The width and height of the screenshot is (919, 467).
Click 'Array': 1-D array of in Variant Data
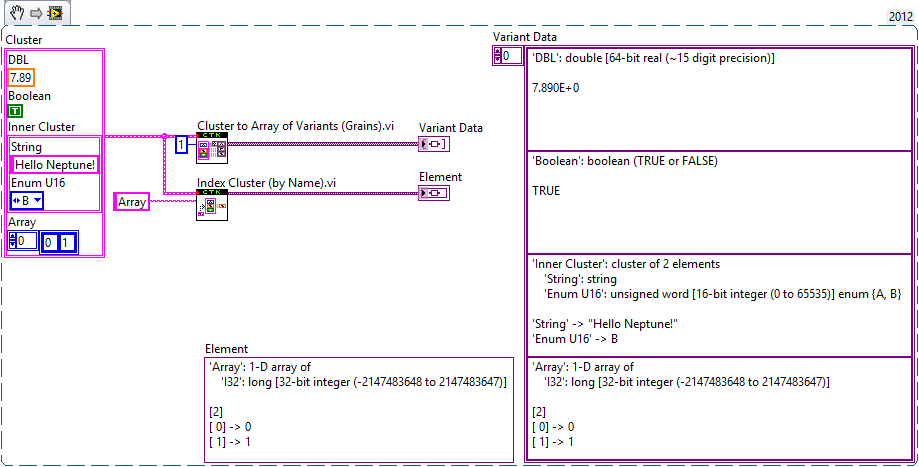point(583,367)
